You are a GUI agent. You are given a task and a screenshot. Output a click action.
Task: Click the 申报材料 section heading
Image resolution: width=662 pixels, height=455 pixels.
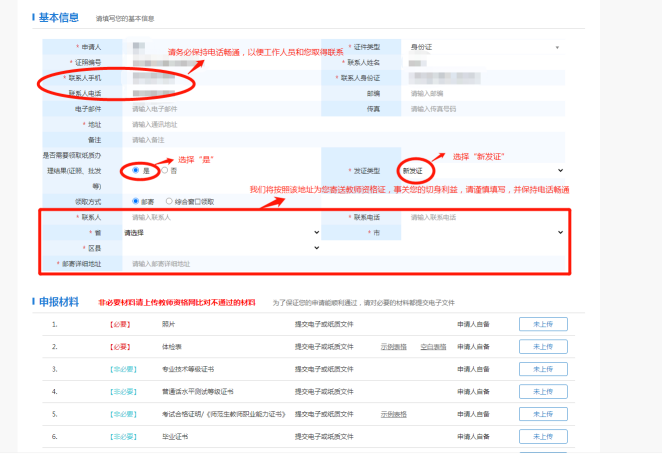(59, 302)
